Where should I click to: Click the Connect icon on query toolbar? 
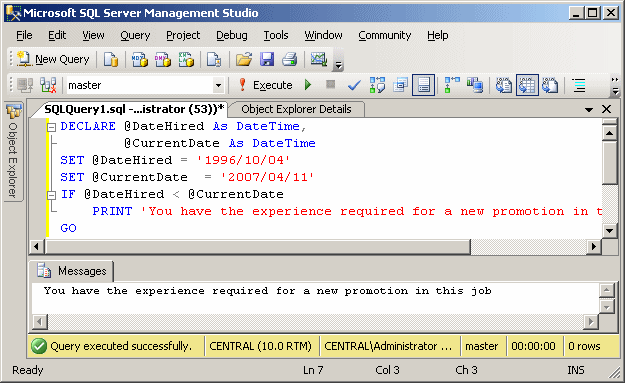(x=25, y=85)
